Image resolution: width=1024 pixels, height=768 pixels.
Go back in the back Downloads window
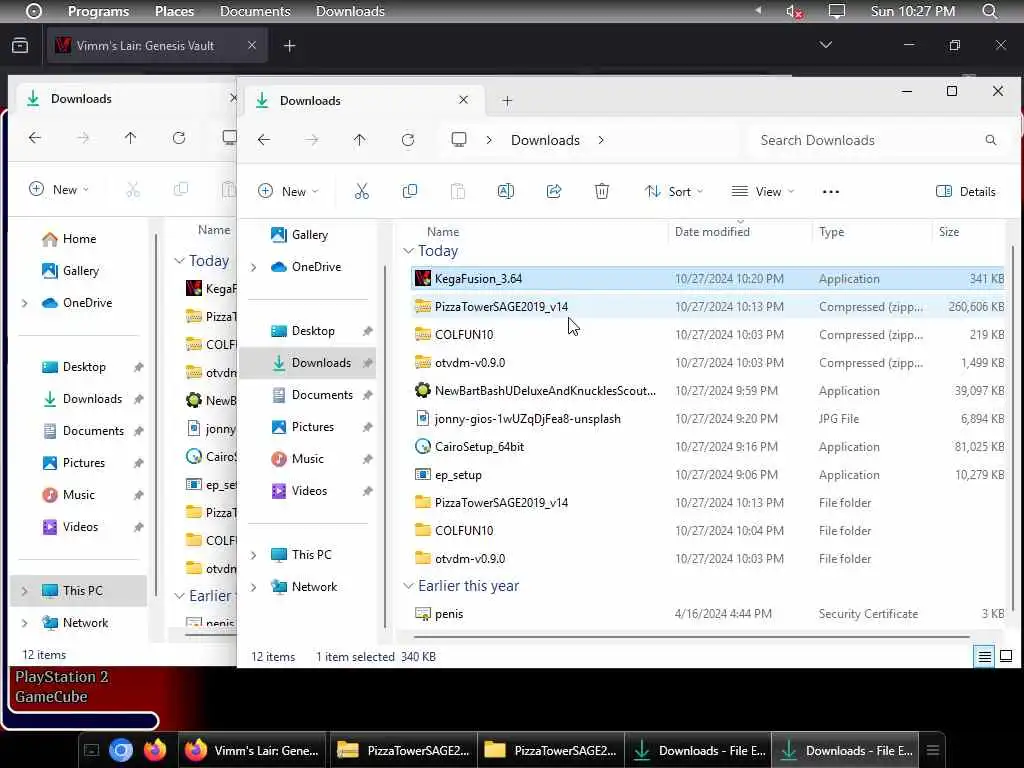click(35, 138)
